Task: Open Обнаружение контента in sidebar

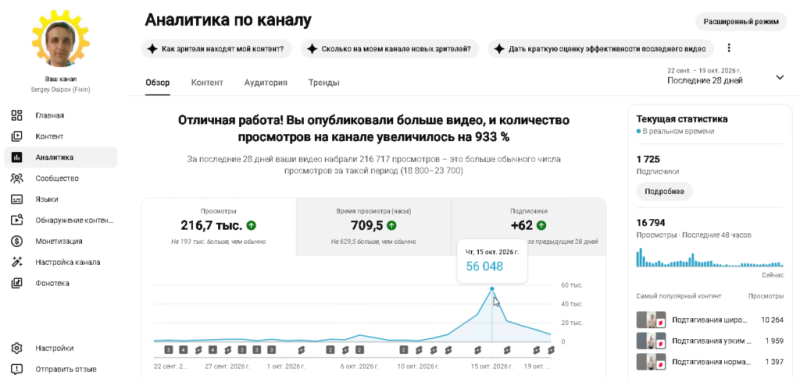Action: pos(60,220)
